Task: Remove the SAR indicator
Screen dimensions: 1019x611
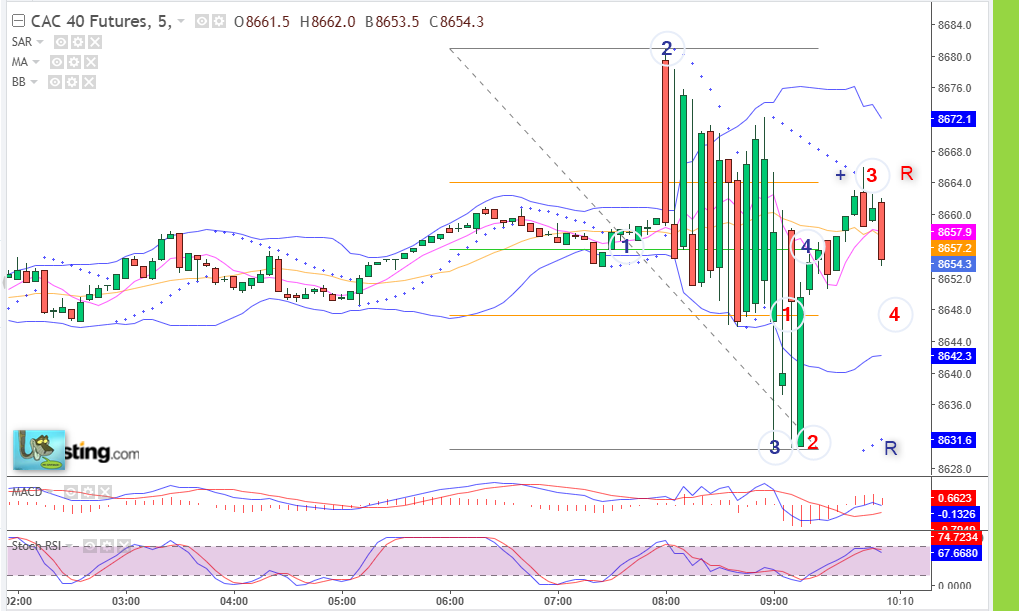Action: [x=95, y=42]
